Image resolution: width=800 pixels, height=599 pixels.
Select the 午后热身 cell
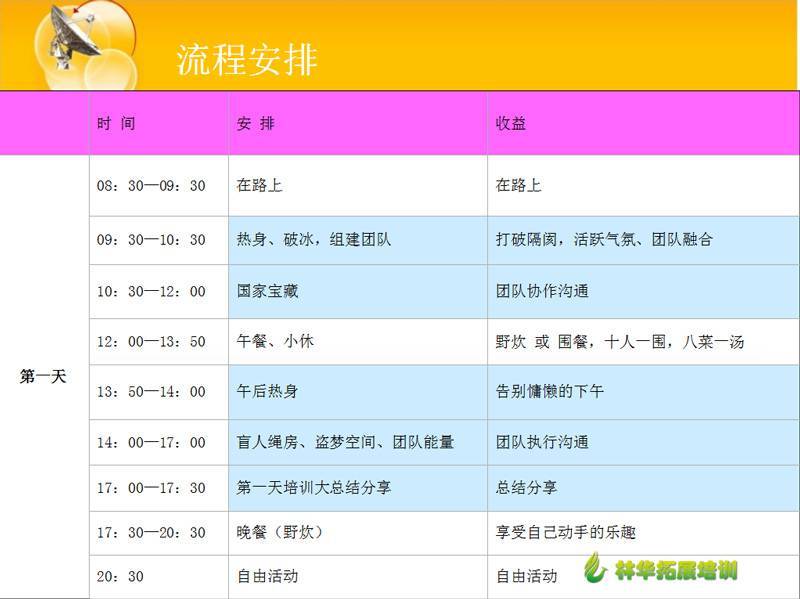click(358, 392)
